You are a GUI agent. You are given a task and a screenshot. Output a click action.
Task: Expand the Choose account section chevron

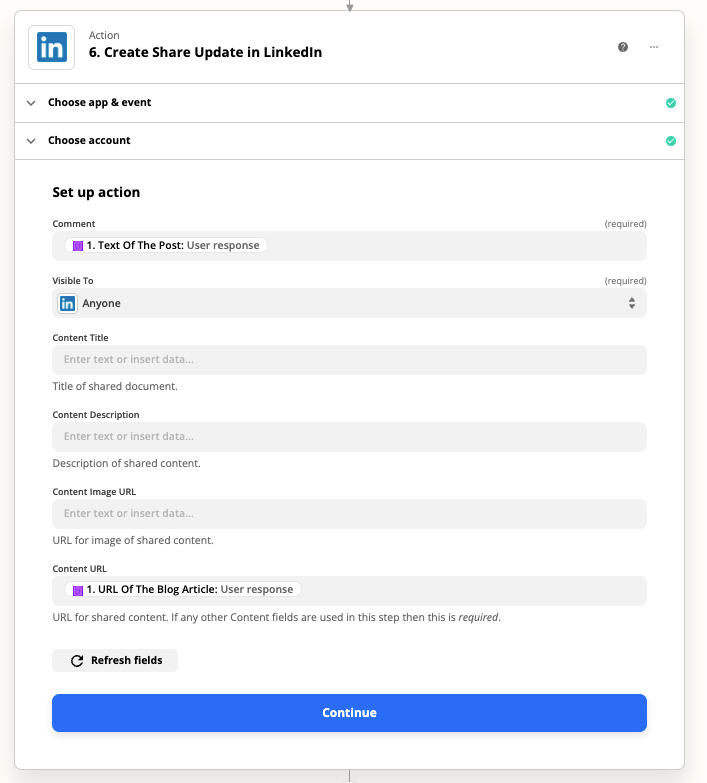point(31,141)
